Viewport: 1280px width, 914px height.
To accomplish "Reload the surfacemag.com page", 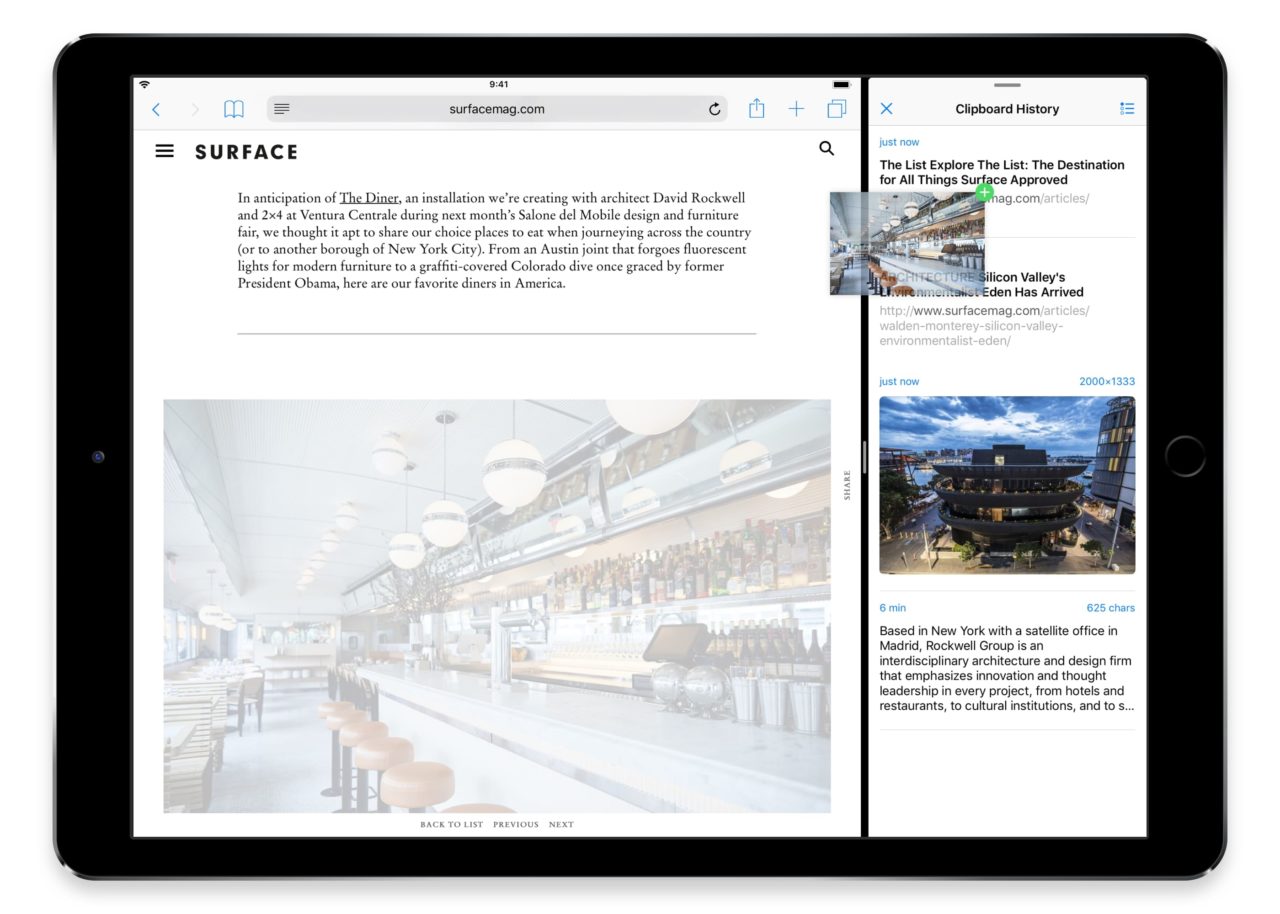I will (x=714, y=110).
